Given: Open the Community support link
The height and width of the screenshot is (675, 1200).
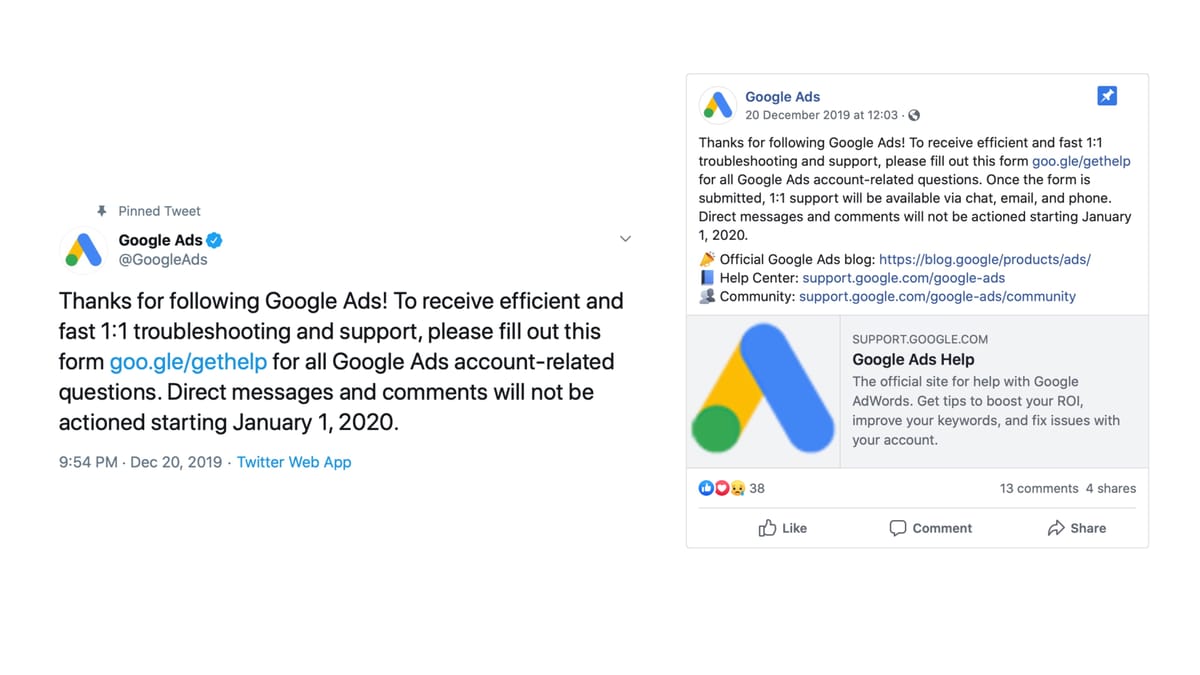Looking at the screenshot, I should click(938, 297).
